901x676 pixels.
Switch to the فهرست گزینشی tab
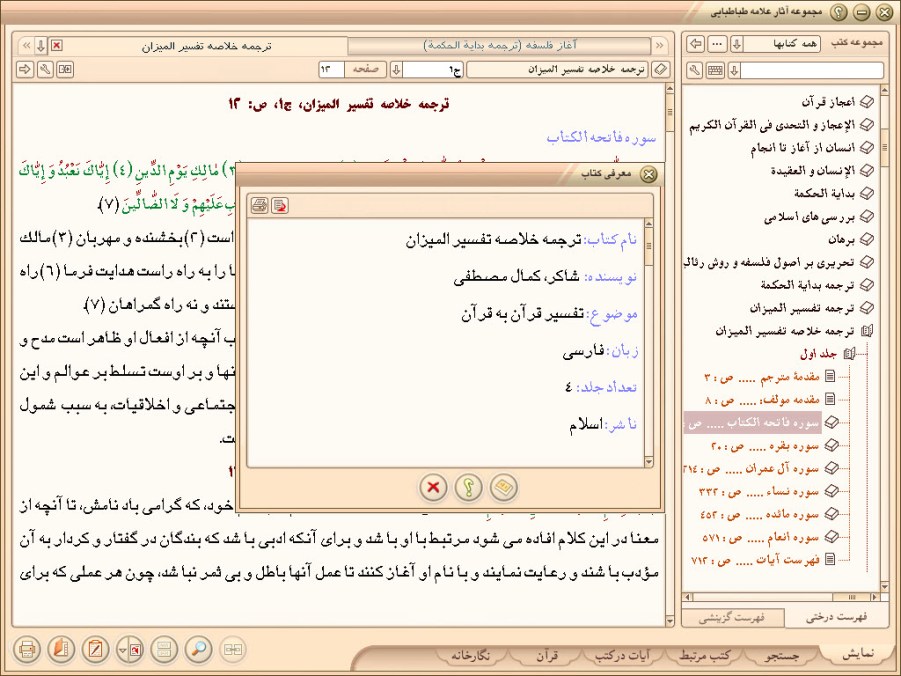click(733, 617)
